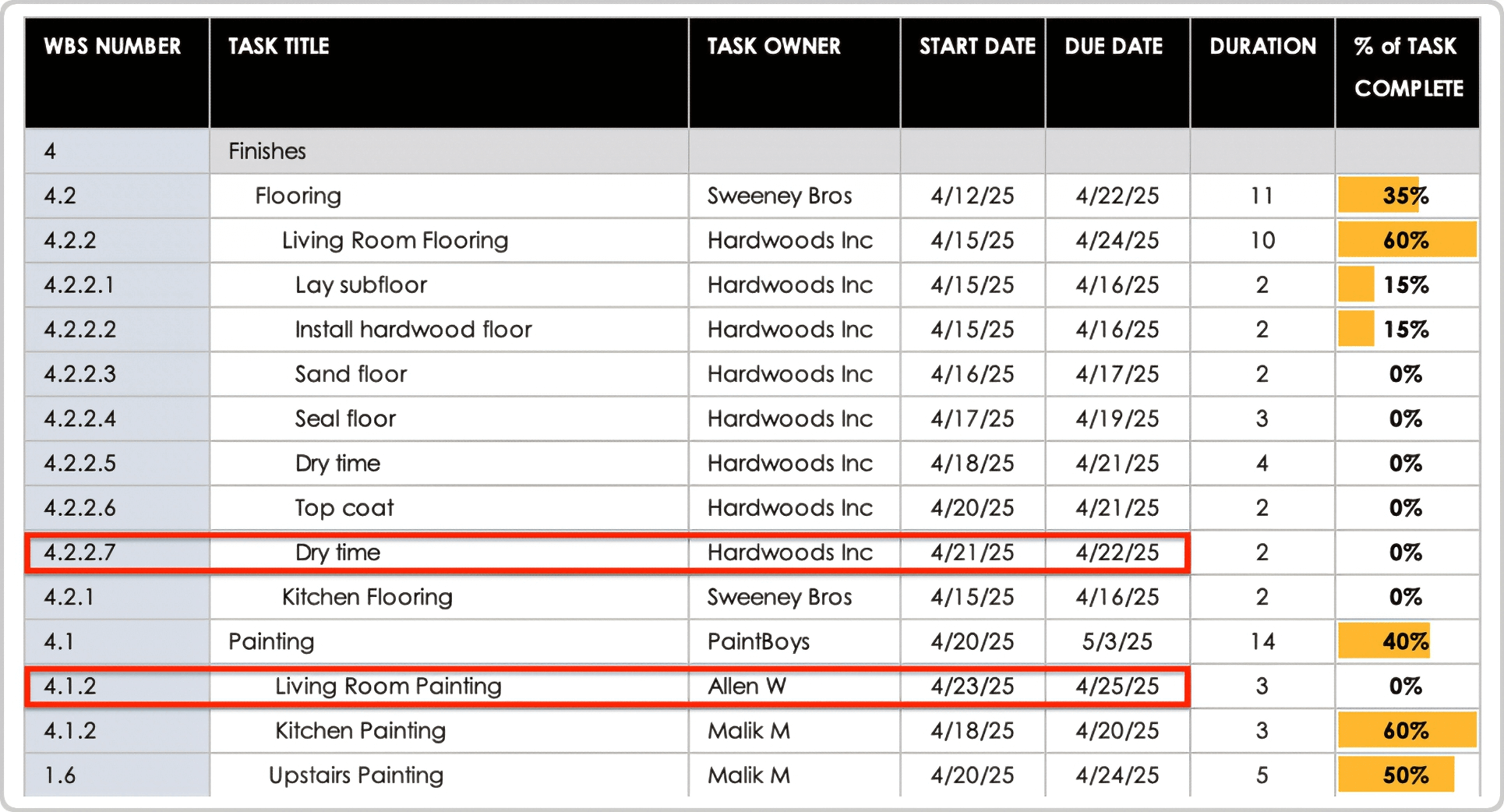Select the TASK TITLE column header

tap(277, 47)
